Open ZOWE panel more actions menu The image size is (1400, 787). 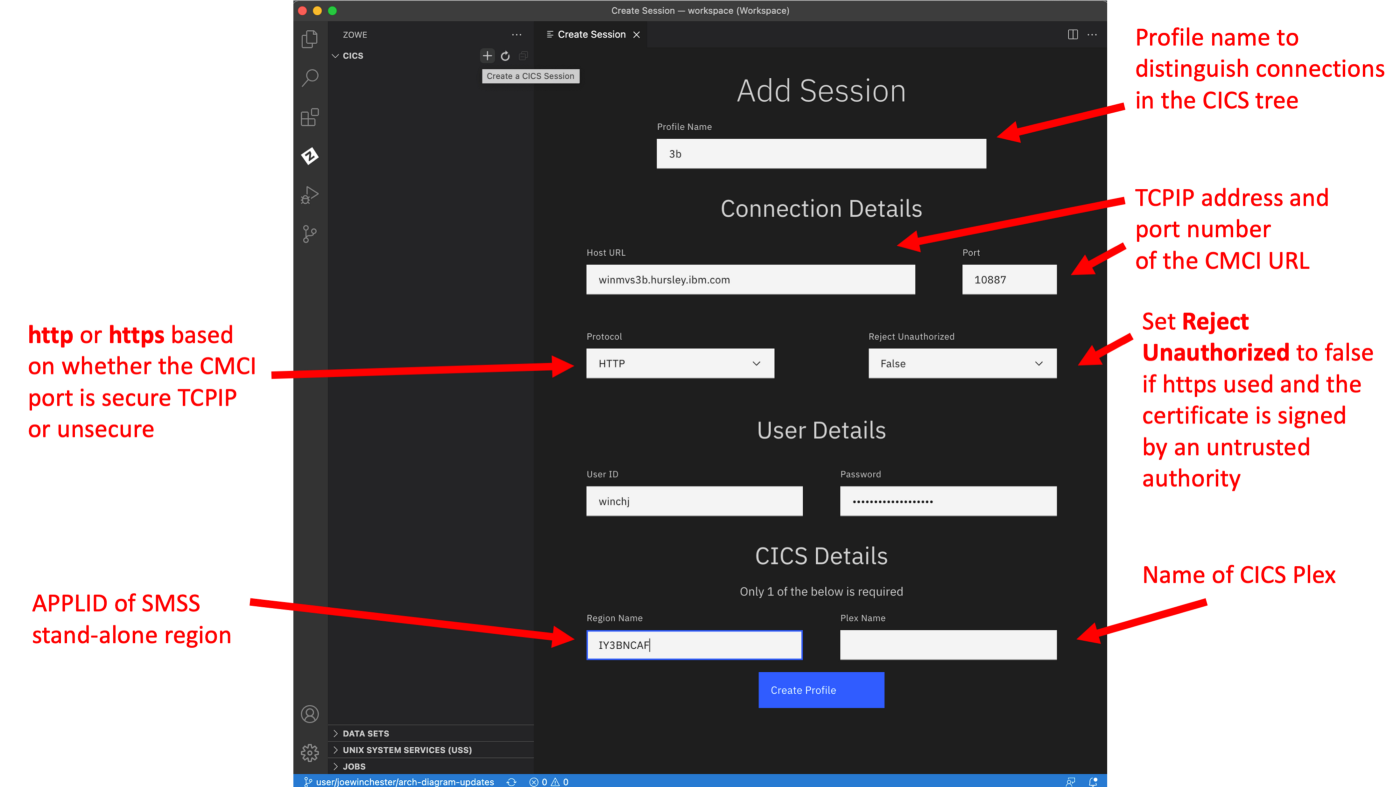517,35
